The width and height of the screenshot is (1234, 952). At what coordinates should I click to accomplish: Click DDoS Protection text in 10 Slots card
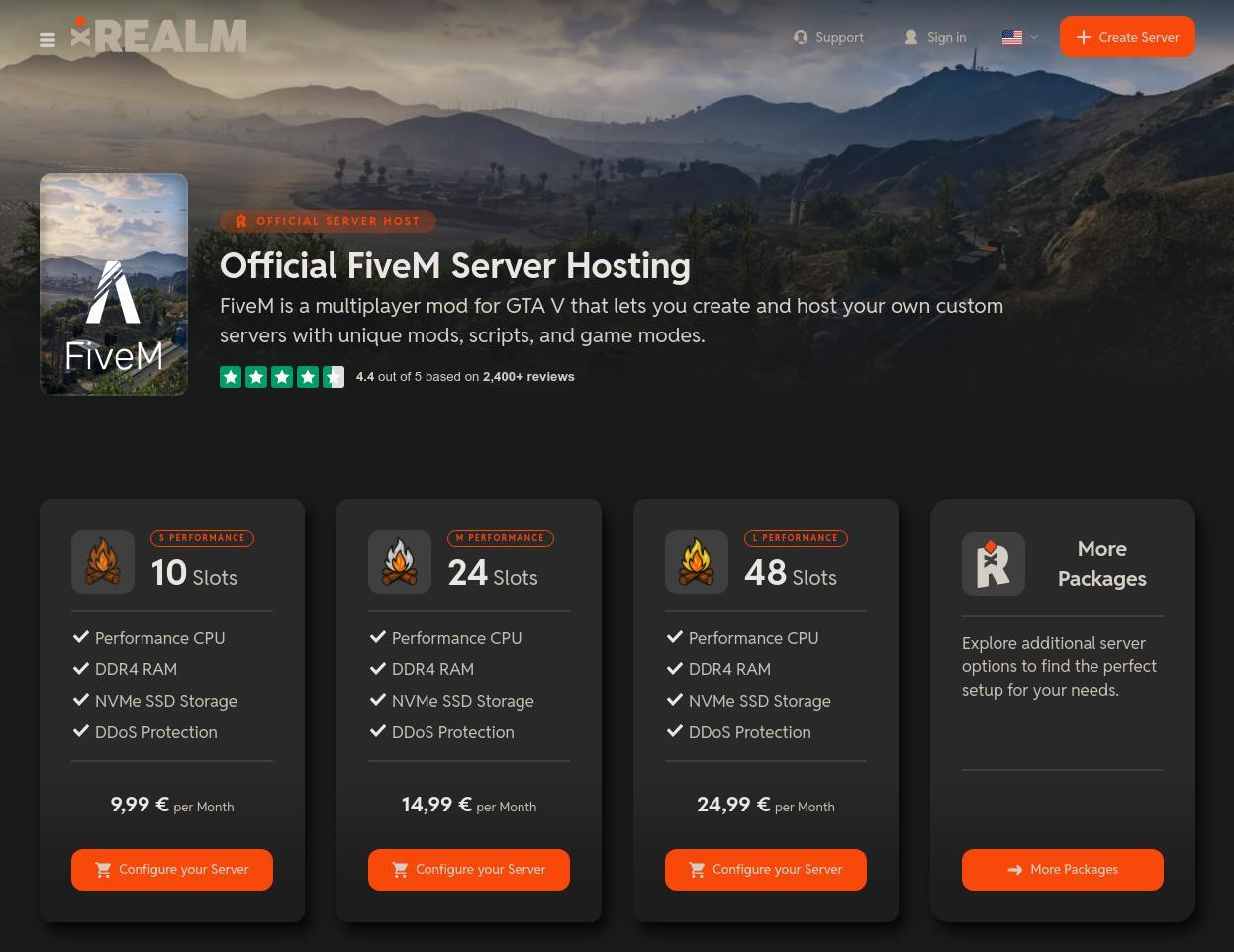156,732
